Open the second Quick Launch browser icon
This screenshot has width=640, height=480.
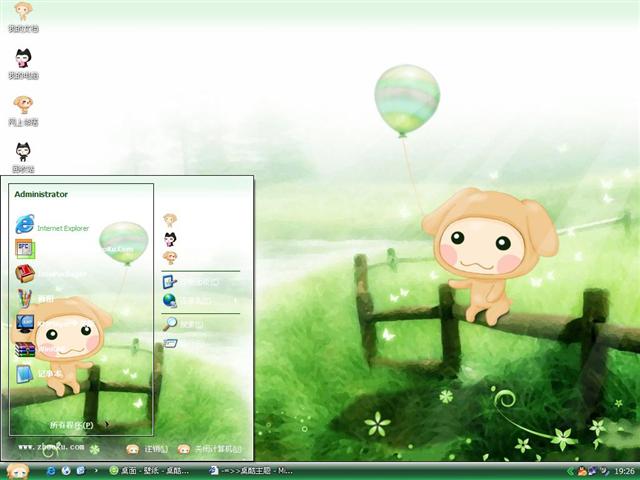(x=66, y=471)
